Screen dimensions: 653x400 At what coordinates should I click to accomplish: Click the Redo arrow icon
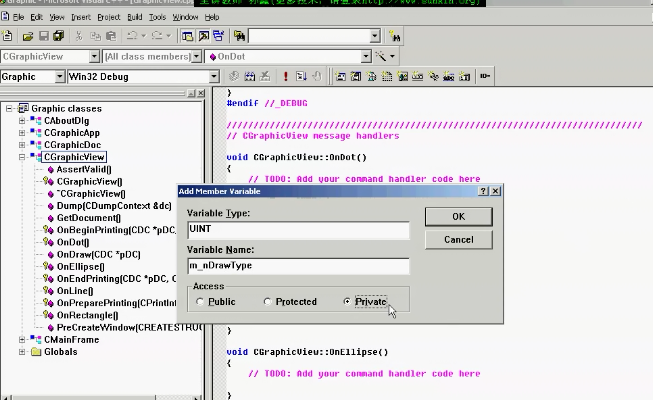coord(157,36)
